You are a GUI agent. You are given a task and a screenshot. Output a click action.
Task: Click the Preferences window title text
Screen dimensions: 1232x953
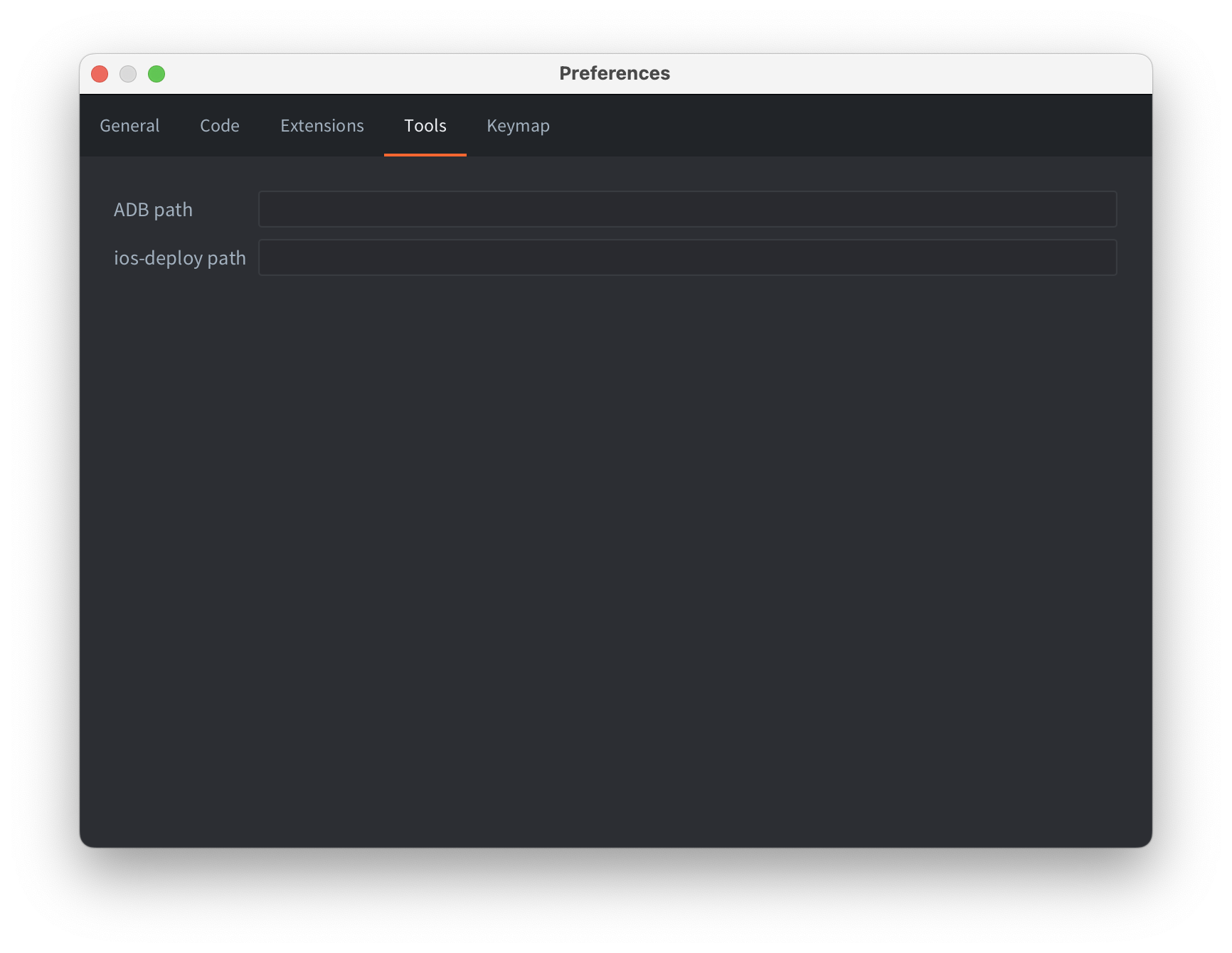tap(615, 74)
